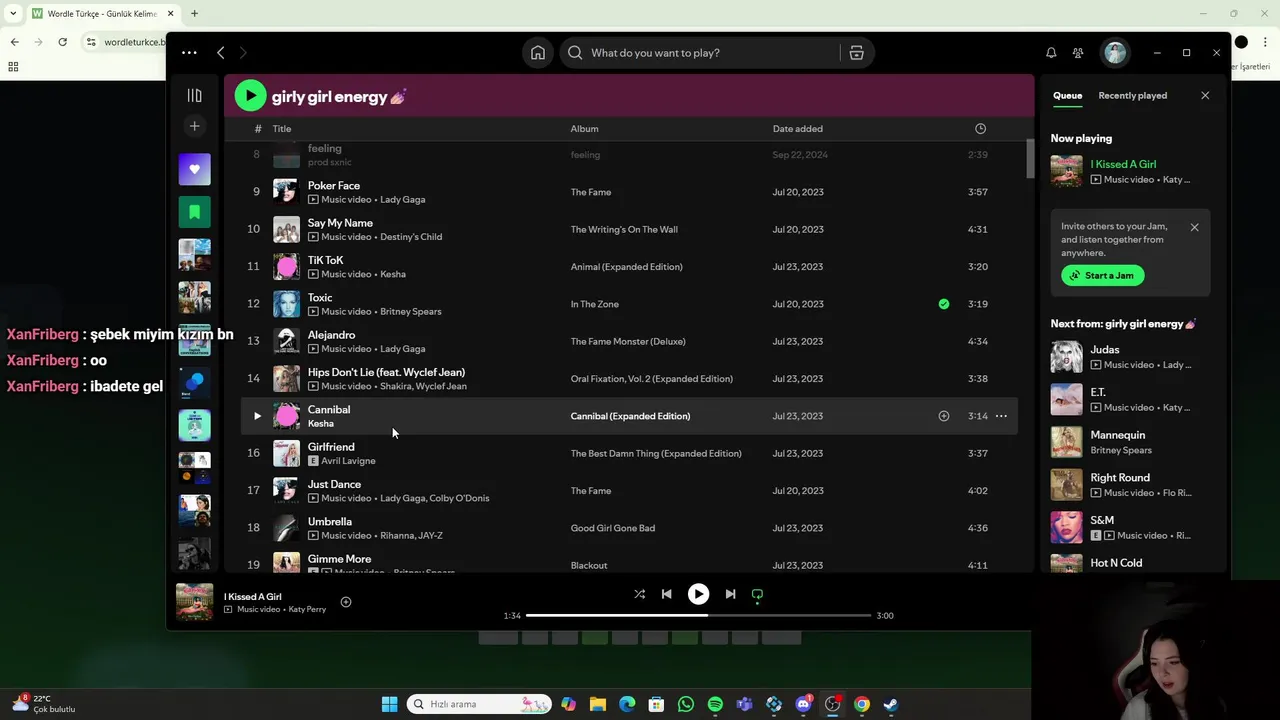Open more options for Cannibal
Viewport: 1280px width, 720px height.
click(x=1001, y=416)
